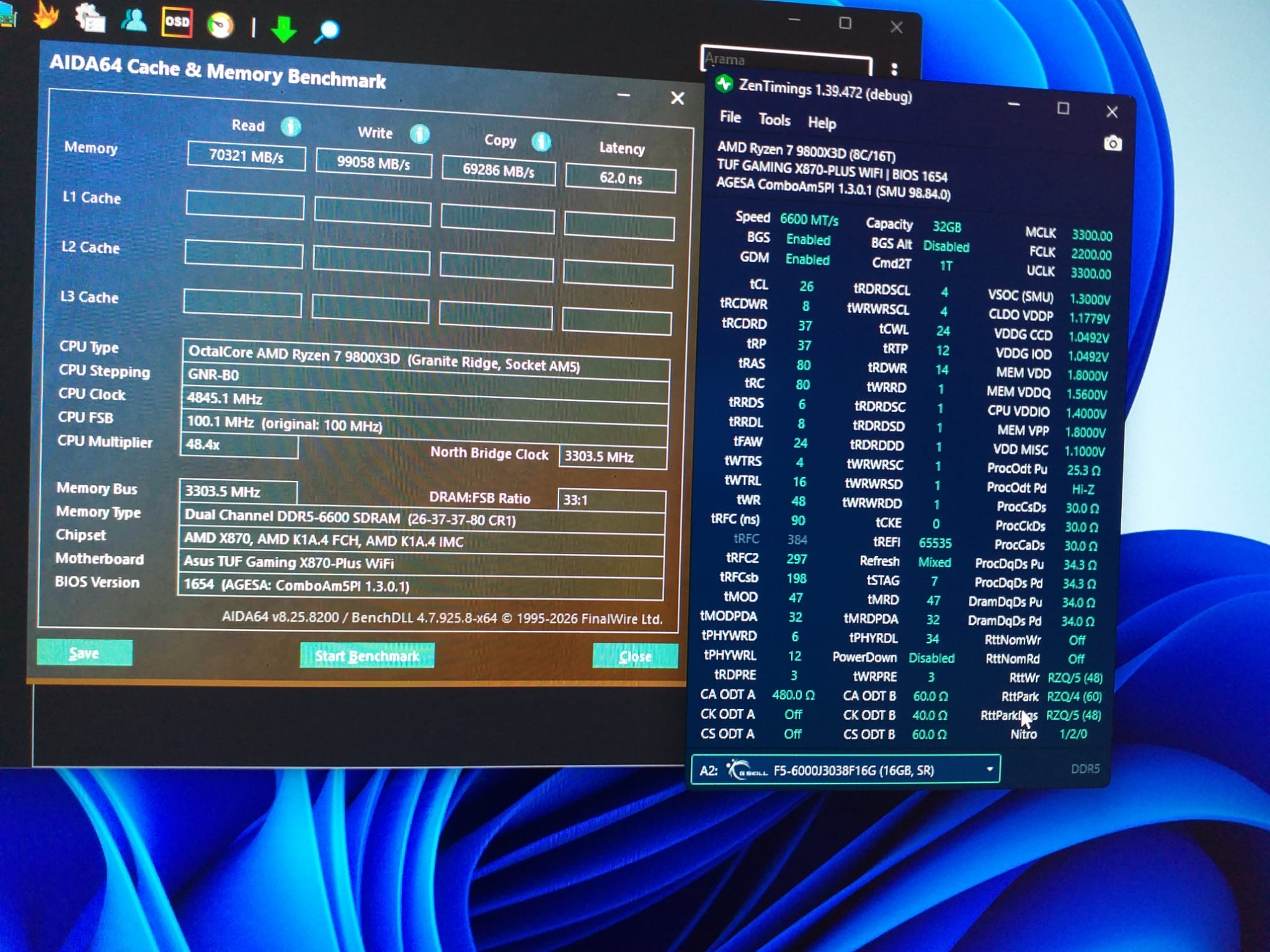Open the File menu in ZenTimings

pyautogui.click(x=730, y=117)
